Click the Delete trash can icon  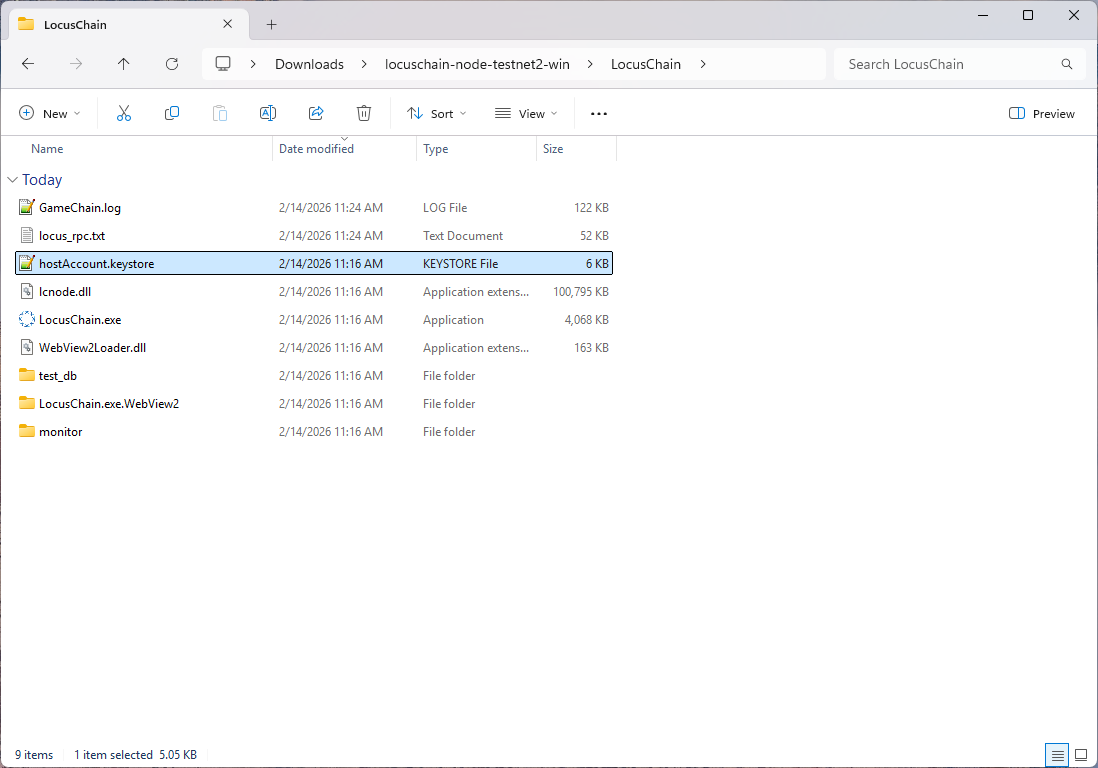pos(364,114)
